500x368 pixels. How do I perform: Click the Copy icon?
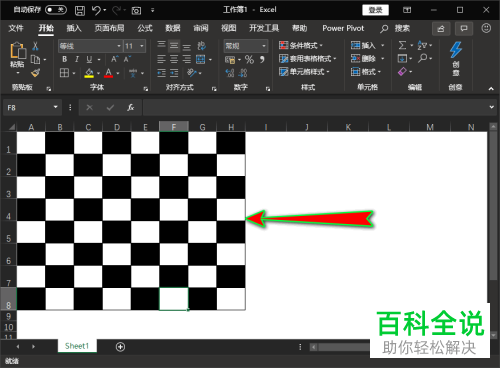[35, 59]
